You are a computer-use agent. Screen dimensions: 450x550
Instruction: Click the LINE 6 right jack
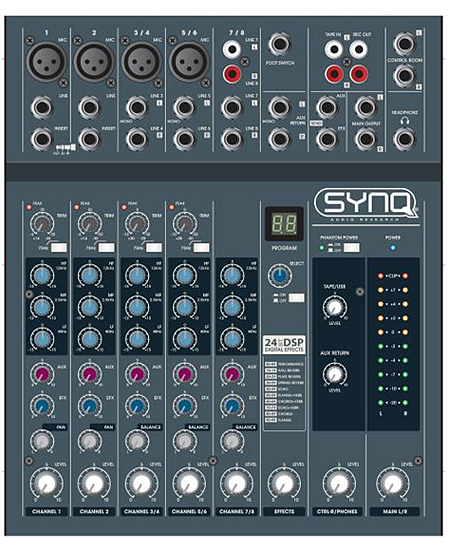tap(184, 139)
